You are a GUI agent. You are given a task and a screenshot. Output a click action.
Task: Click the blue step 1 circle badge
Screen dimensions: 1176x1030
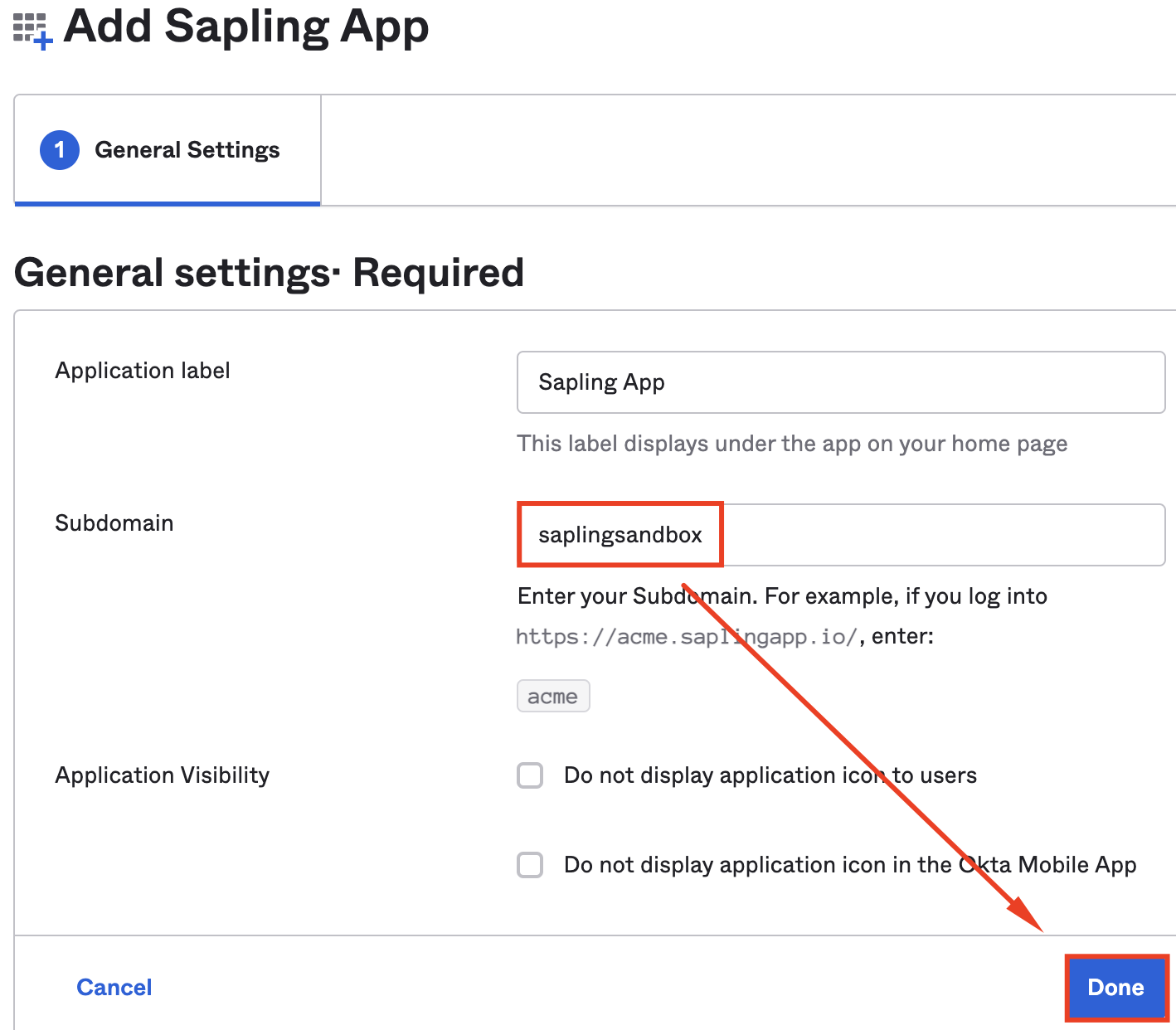[60, 150]
